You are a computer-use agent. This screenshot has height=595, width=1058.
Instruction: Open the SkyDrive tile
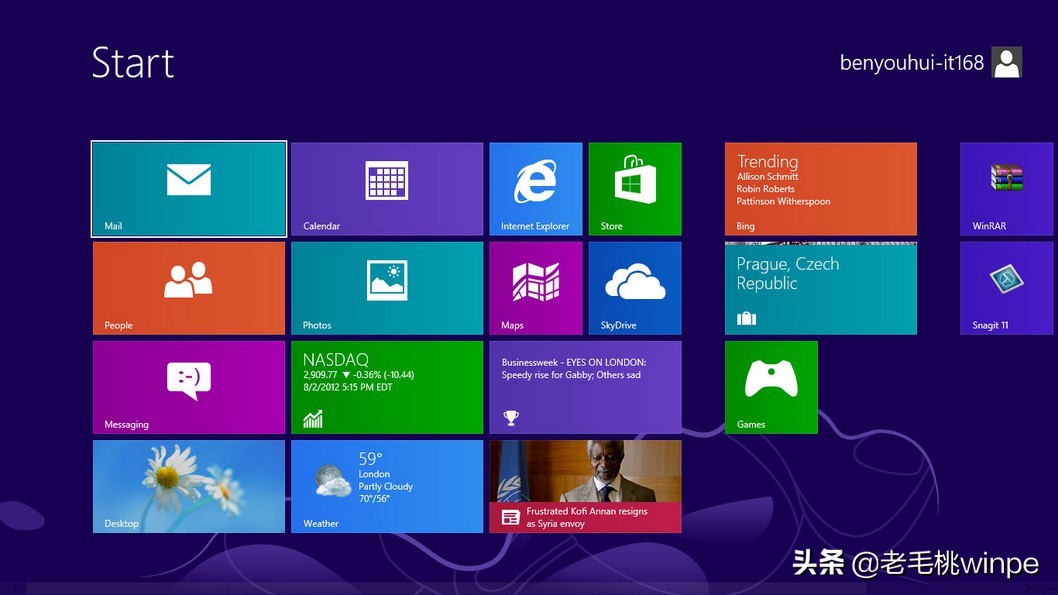pyautogui.click(x=635, y=288)
